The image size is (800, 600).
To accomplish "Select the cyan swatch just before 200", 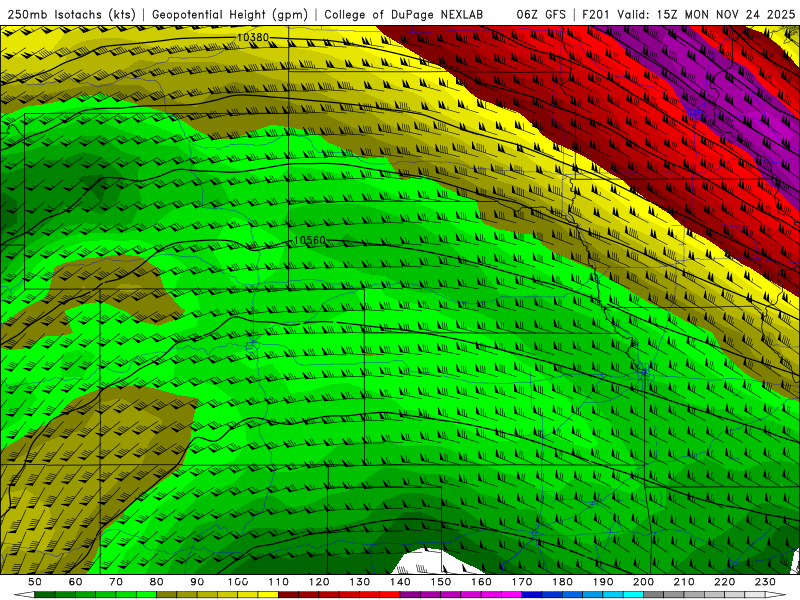I will [633, 594].
